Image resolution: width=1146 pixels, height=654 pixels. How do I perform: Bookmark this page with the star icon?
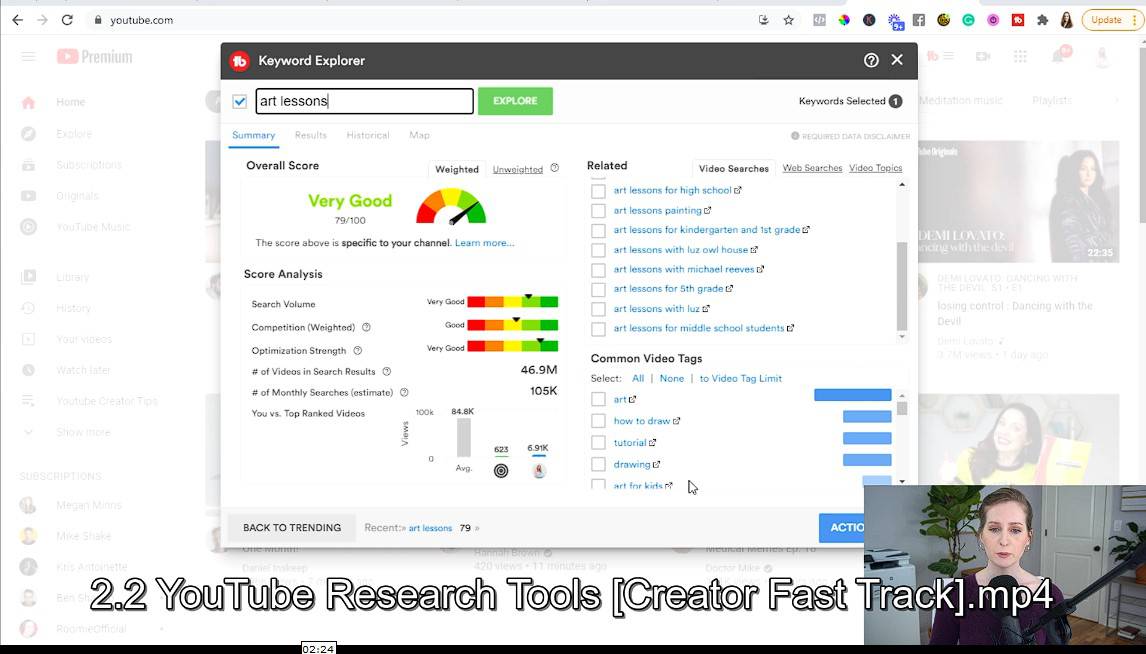pyautogui.click(x=789, y=20)
